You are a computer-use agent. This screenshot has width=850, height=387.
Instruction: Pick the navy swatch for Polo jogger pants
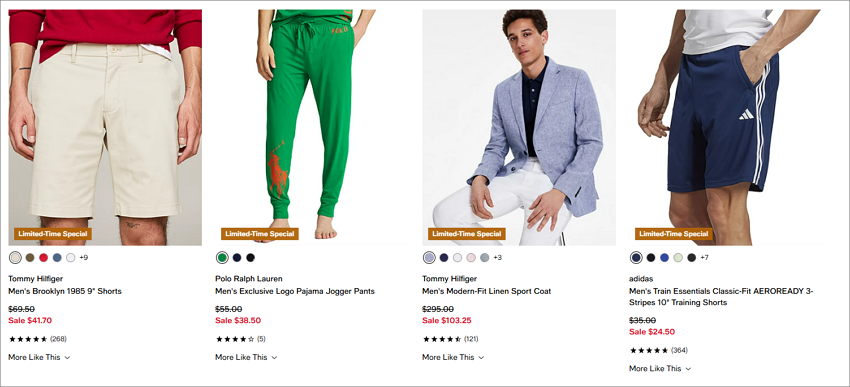(237, 257)
